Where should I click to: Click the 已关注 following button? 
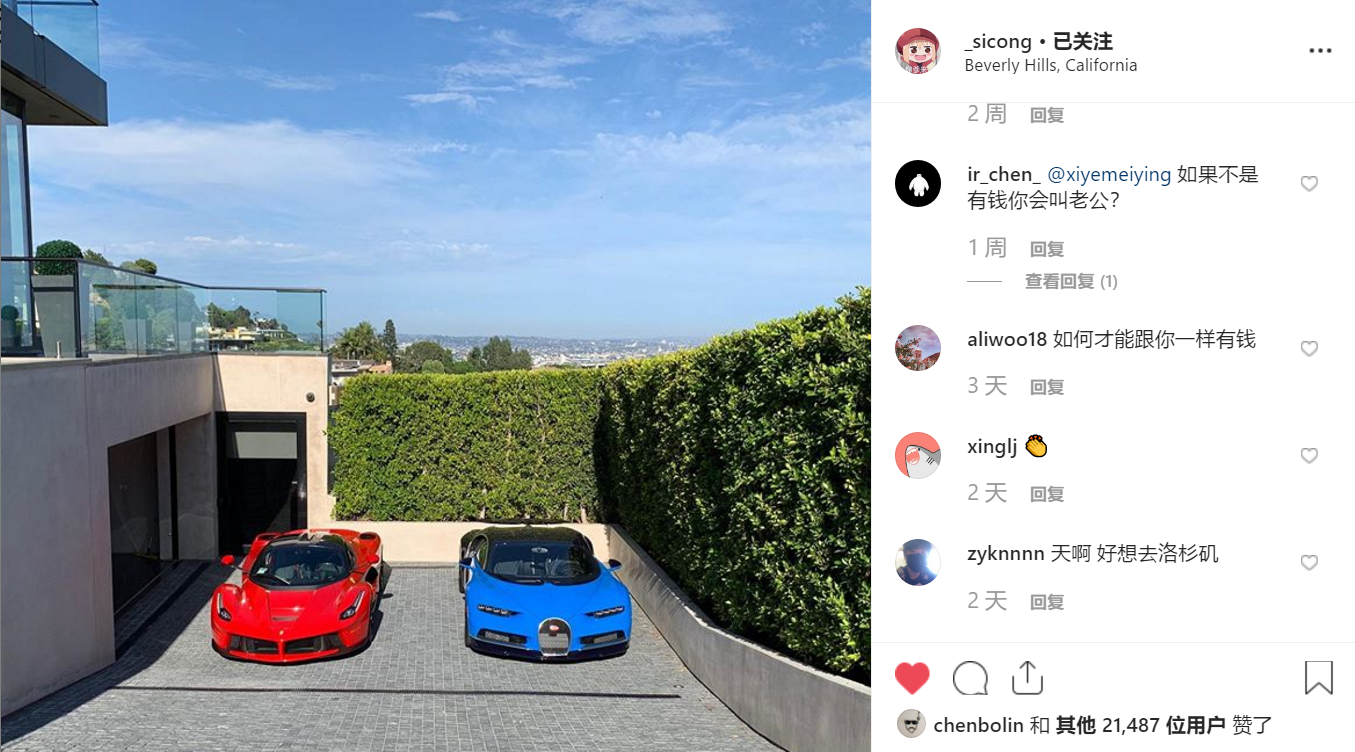click(1083, 41)
